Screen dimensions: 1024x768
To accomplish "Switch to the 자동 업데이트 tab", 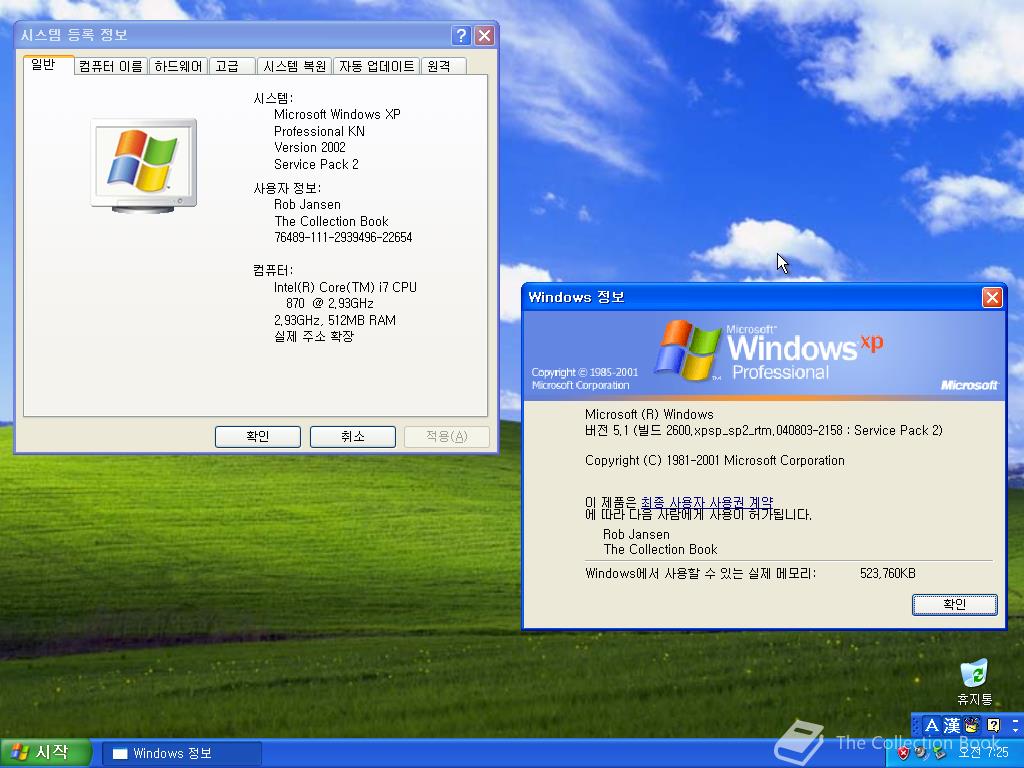I will coord(376,66).
